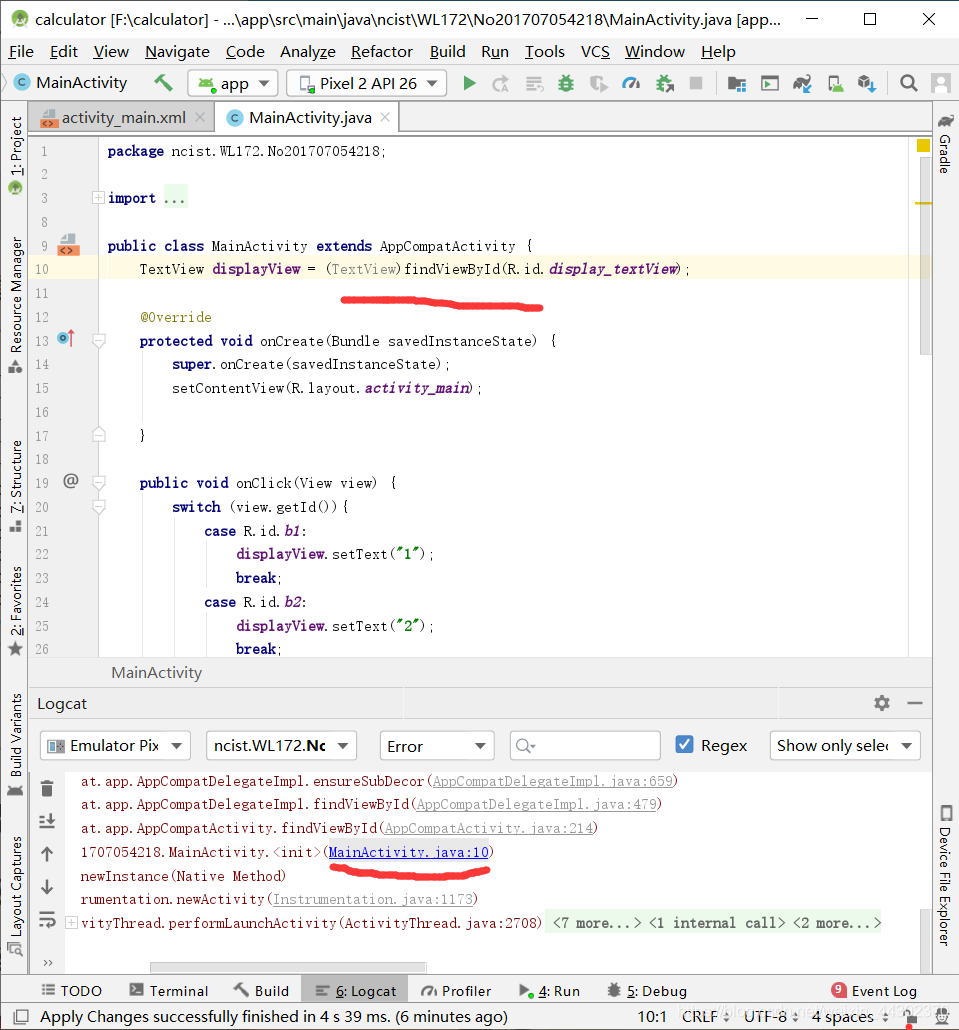The height and width of the screenshot is (1030, 959).
Task: Start debugging with the Debug bug icon
Action: coord(565,83)
